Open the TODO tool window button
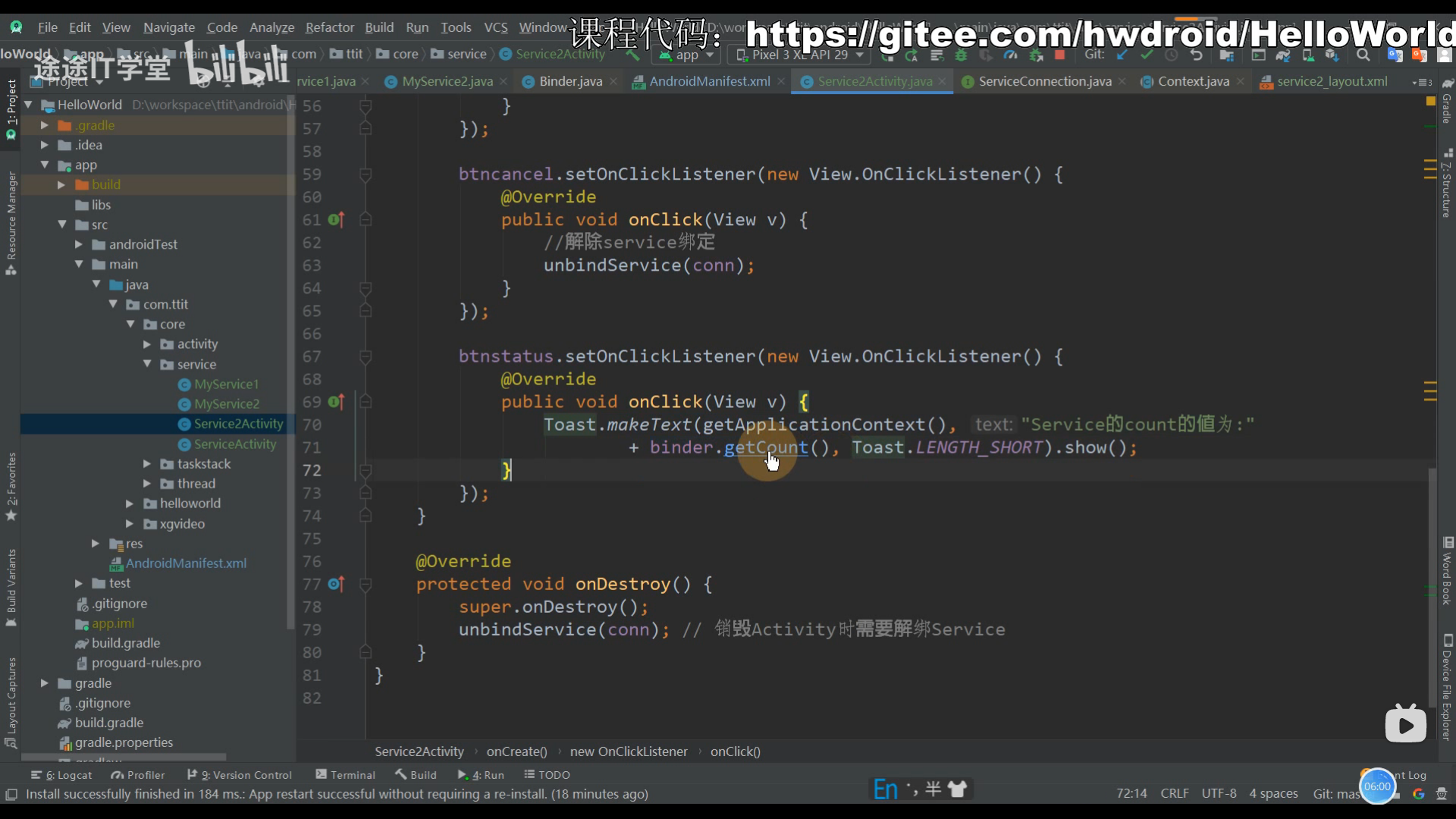This screenshot has height=819, width=1456. coord(547,775)
